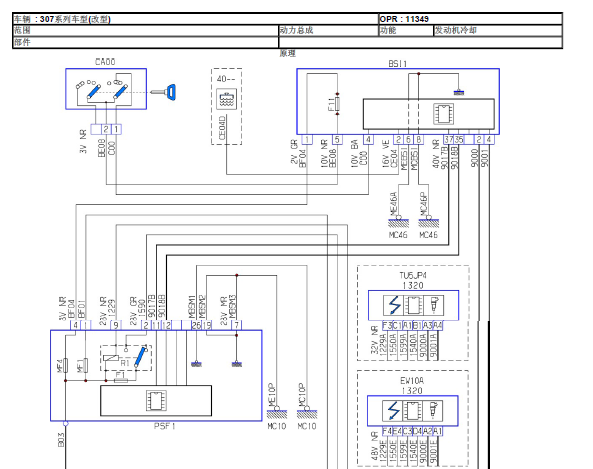Select TU5JP4 connector pin B1
The height and width of the screenshot is (469, 593).
[x=417, y=326]
